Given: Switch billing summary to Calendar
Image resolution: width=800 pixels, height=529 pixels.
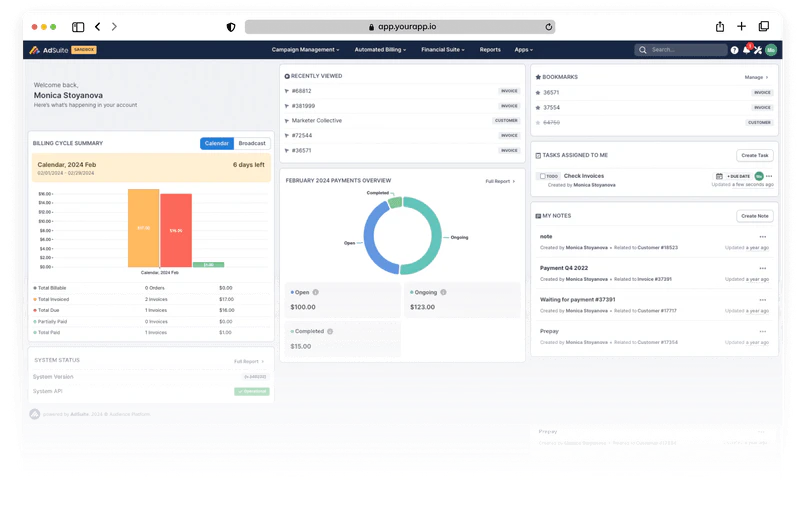Looking at the screenshot, I should 217,143.
